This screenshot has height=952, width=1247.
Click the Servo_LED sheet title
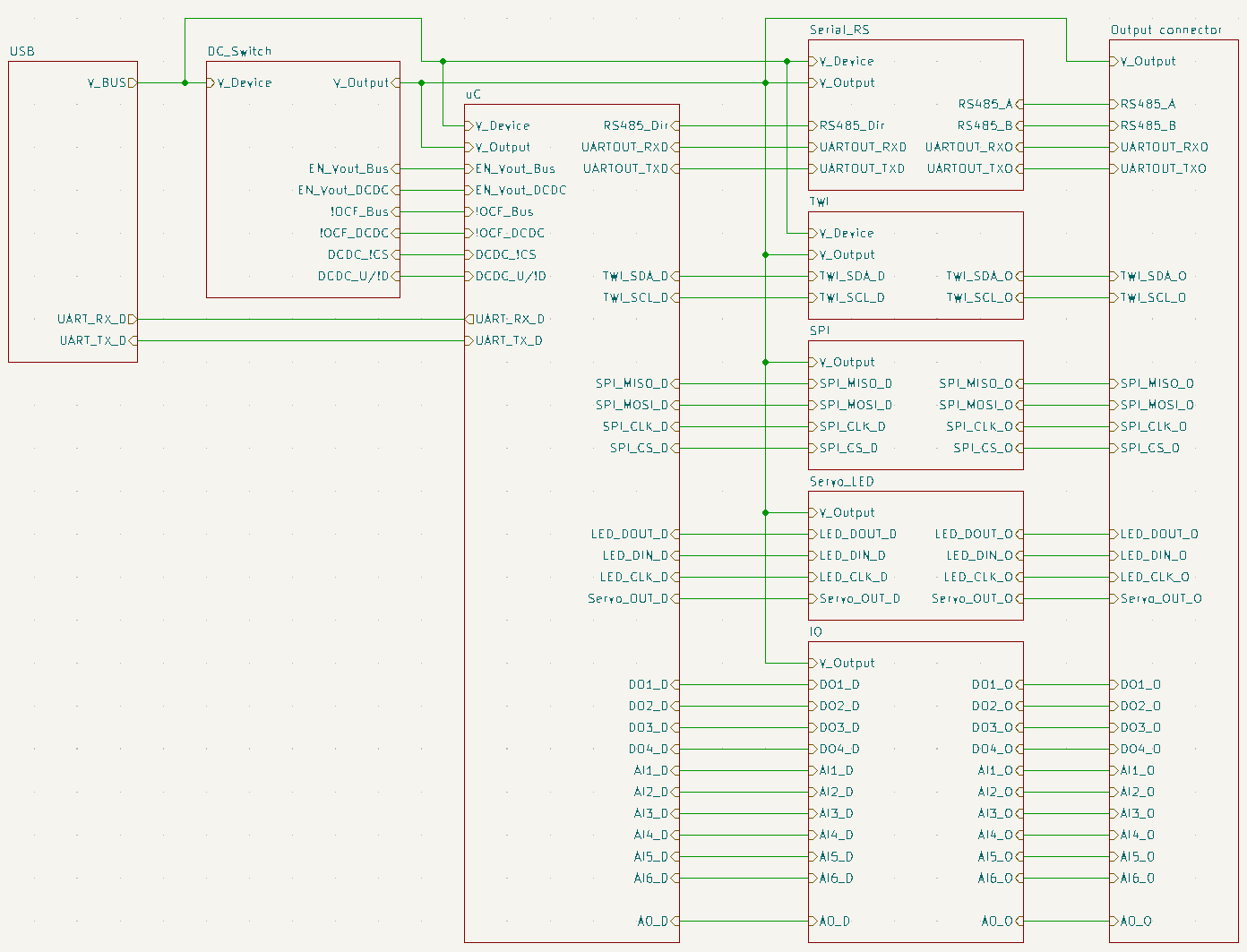pos(842,481)
